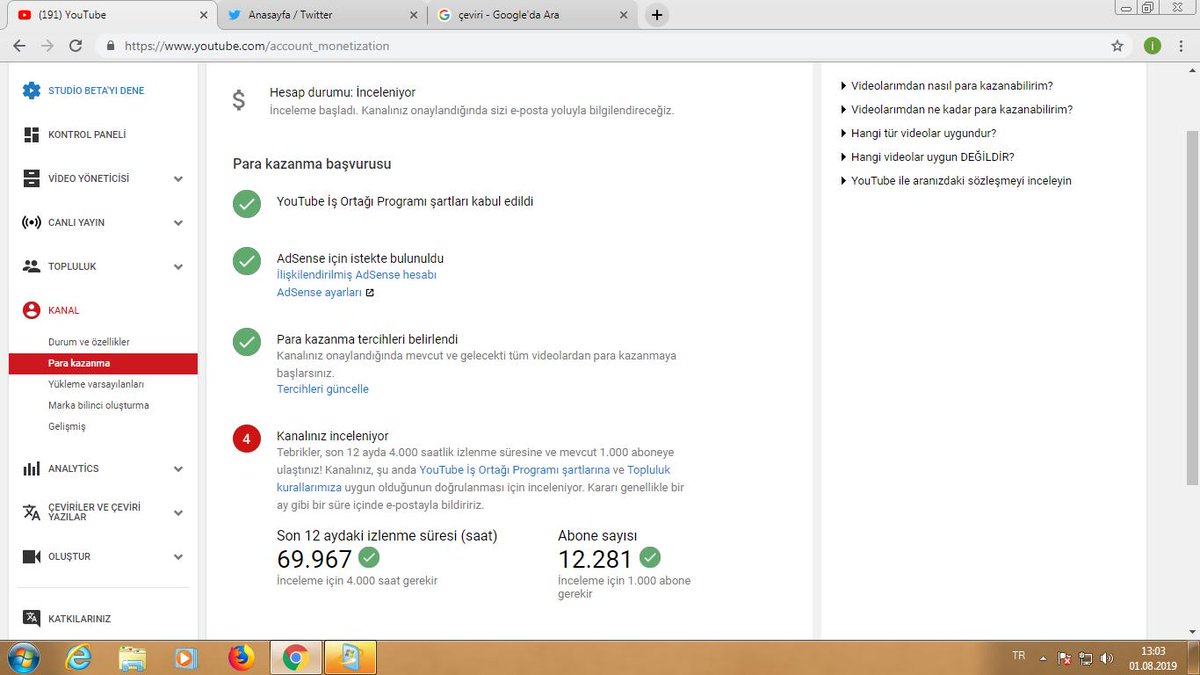Image resolution: width=1200 pixels, height=675 pixels.
Task: Reload the page with refresh icon
Action: pos(75,46)
